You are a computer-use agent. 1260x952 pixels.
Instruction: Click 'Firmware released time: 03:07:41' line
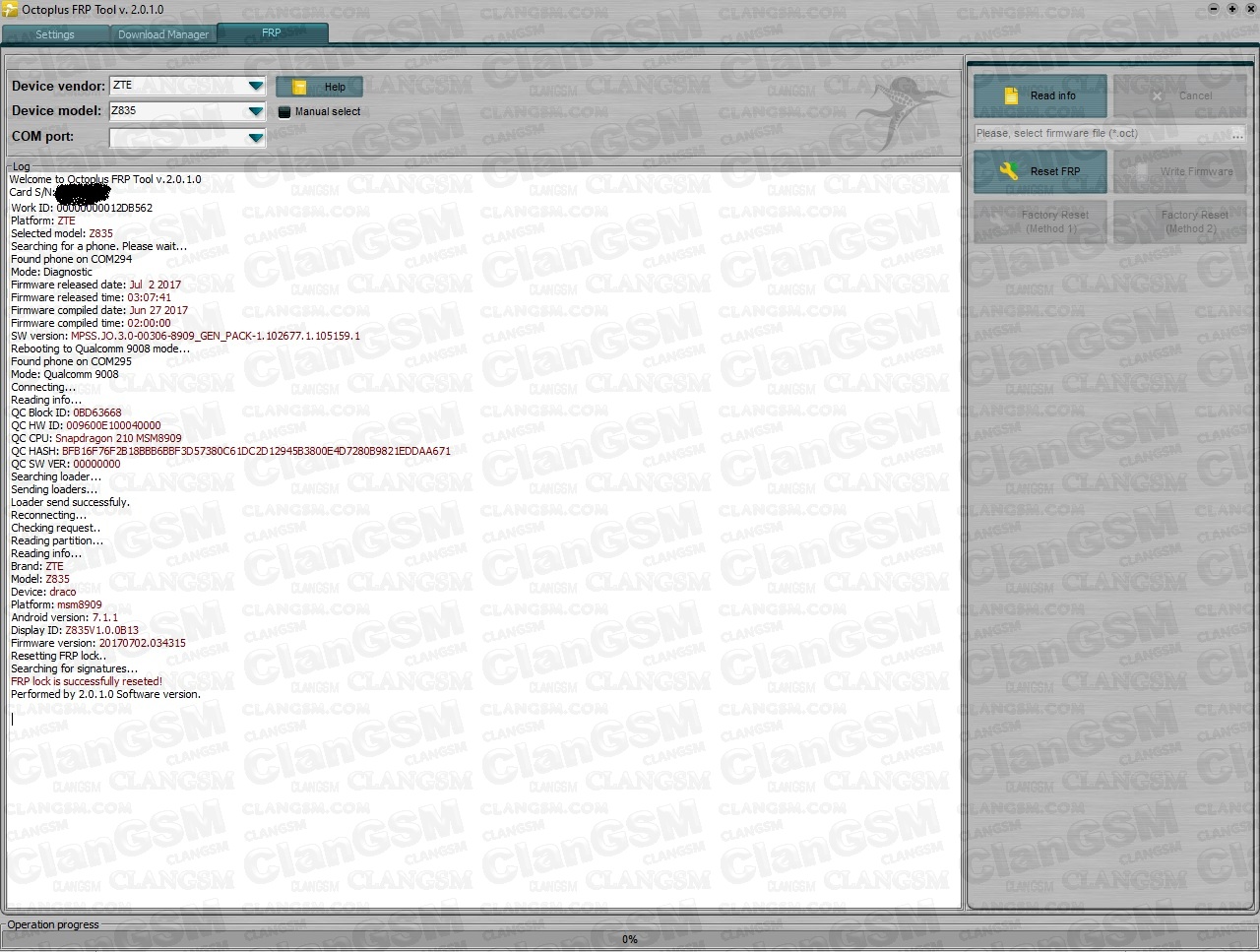point(92,297)
